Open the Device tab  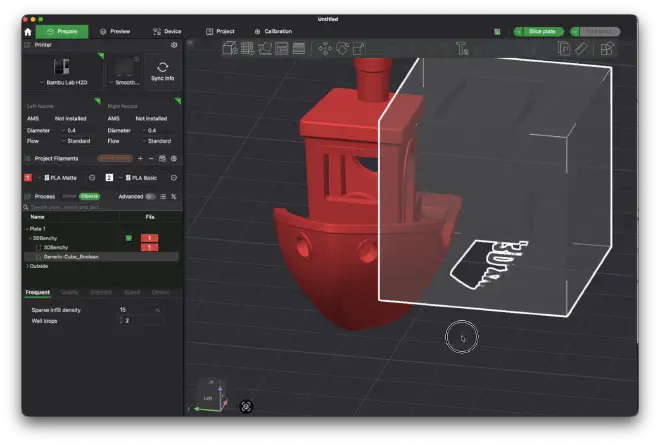(167, 32)
